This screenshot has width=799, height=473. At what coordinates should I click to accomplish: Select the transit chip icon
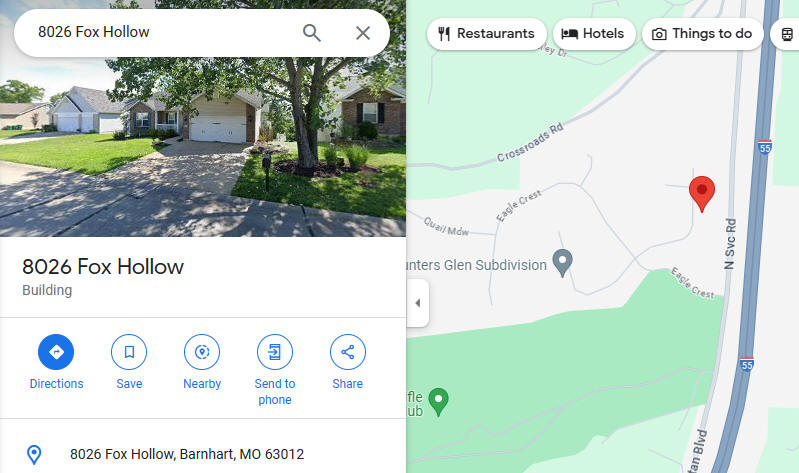point(787,34)
